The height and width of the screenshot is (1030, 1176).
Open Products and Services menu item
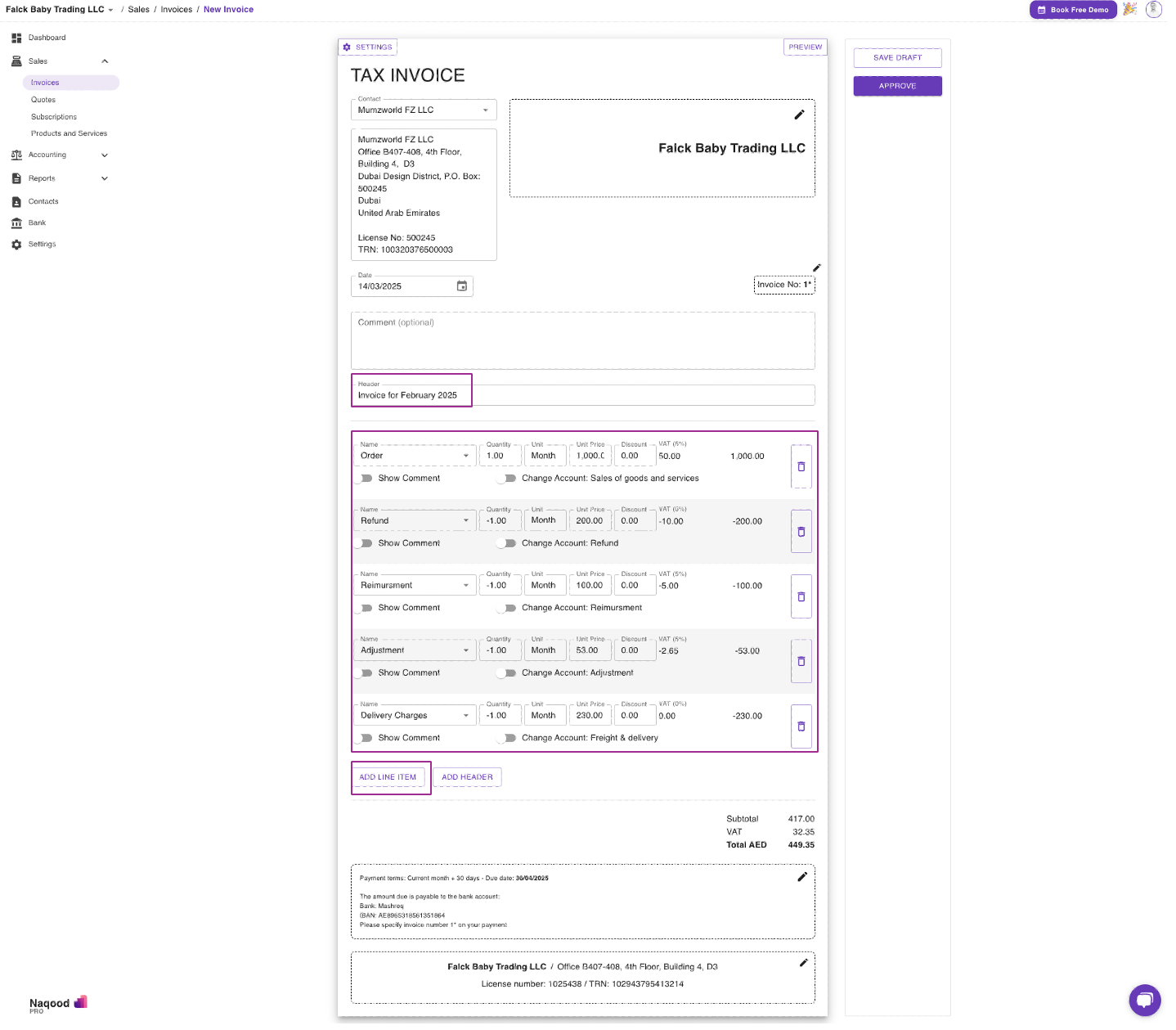(69, 133)
